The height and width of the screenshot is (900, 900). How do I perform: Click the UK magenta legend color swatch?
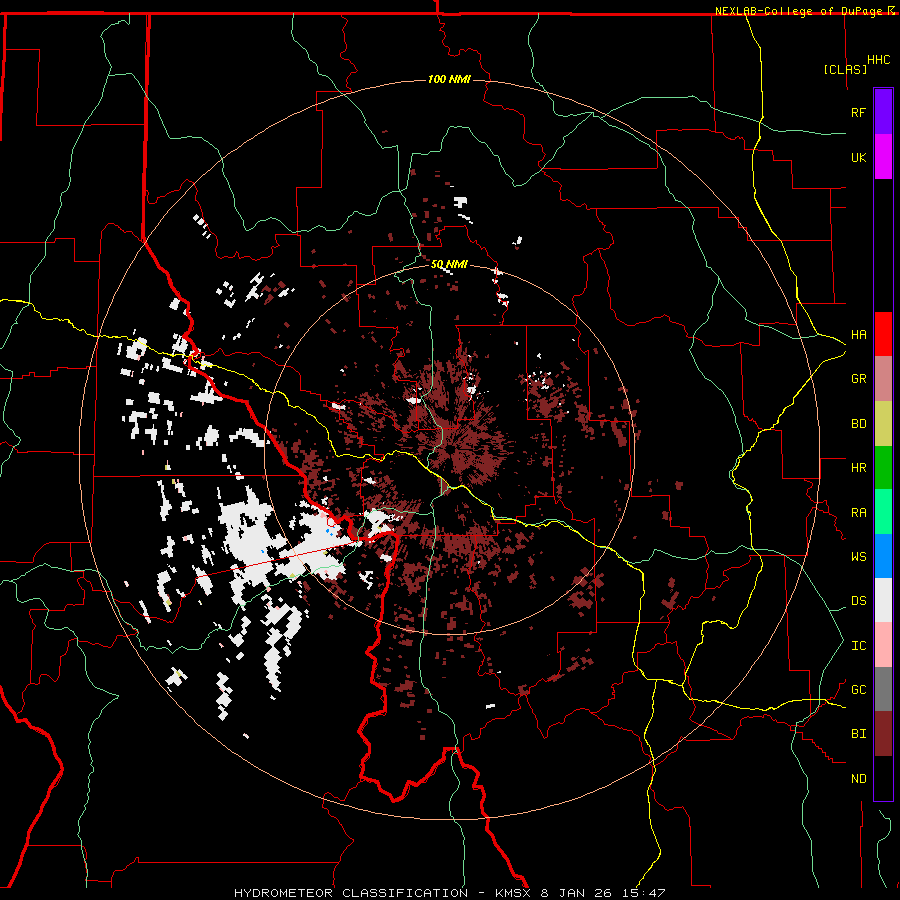pos(883,157)
